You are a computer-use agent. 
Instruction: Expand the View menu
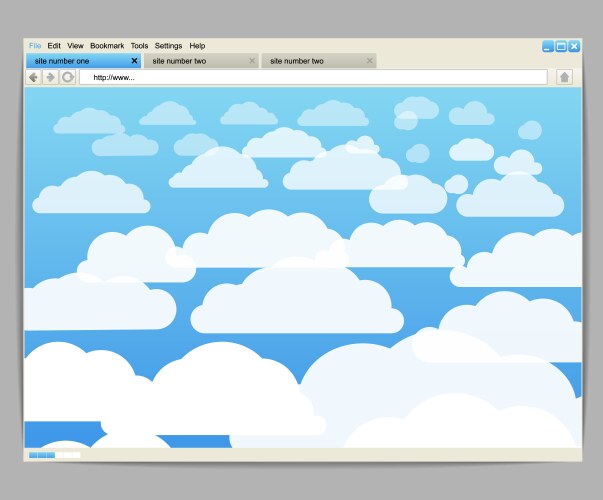75,46
